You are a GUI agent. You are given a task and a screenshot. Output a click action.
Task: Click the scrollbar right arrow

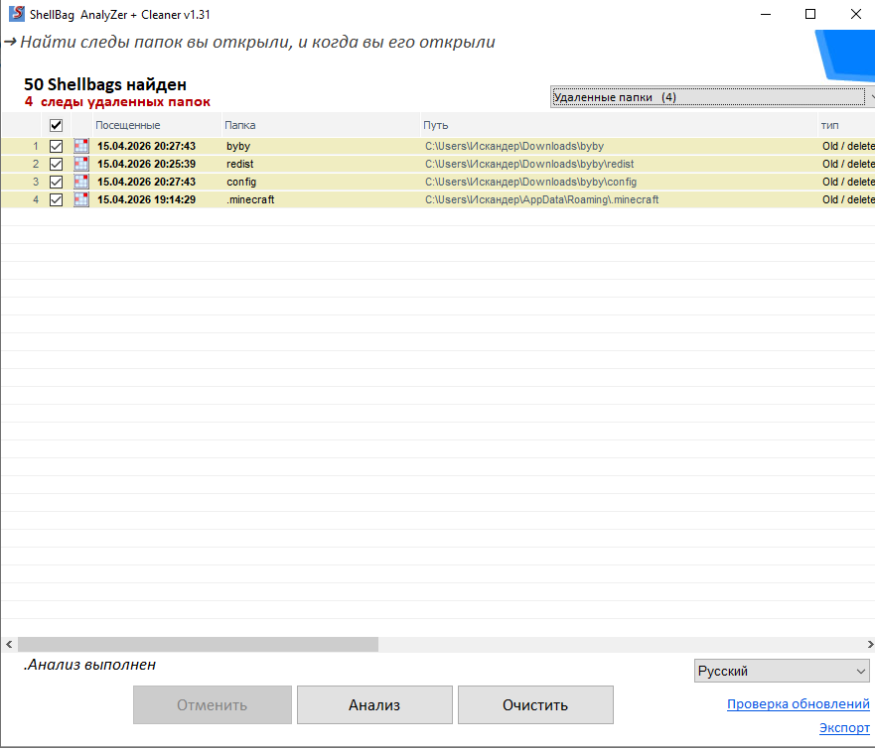coord(869,645)
